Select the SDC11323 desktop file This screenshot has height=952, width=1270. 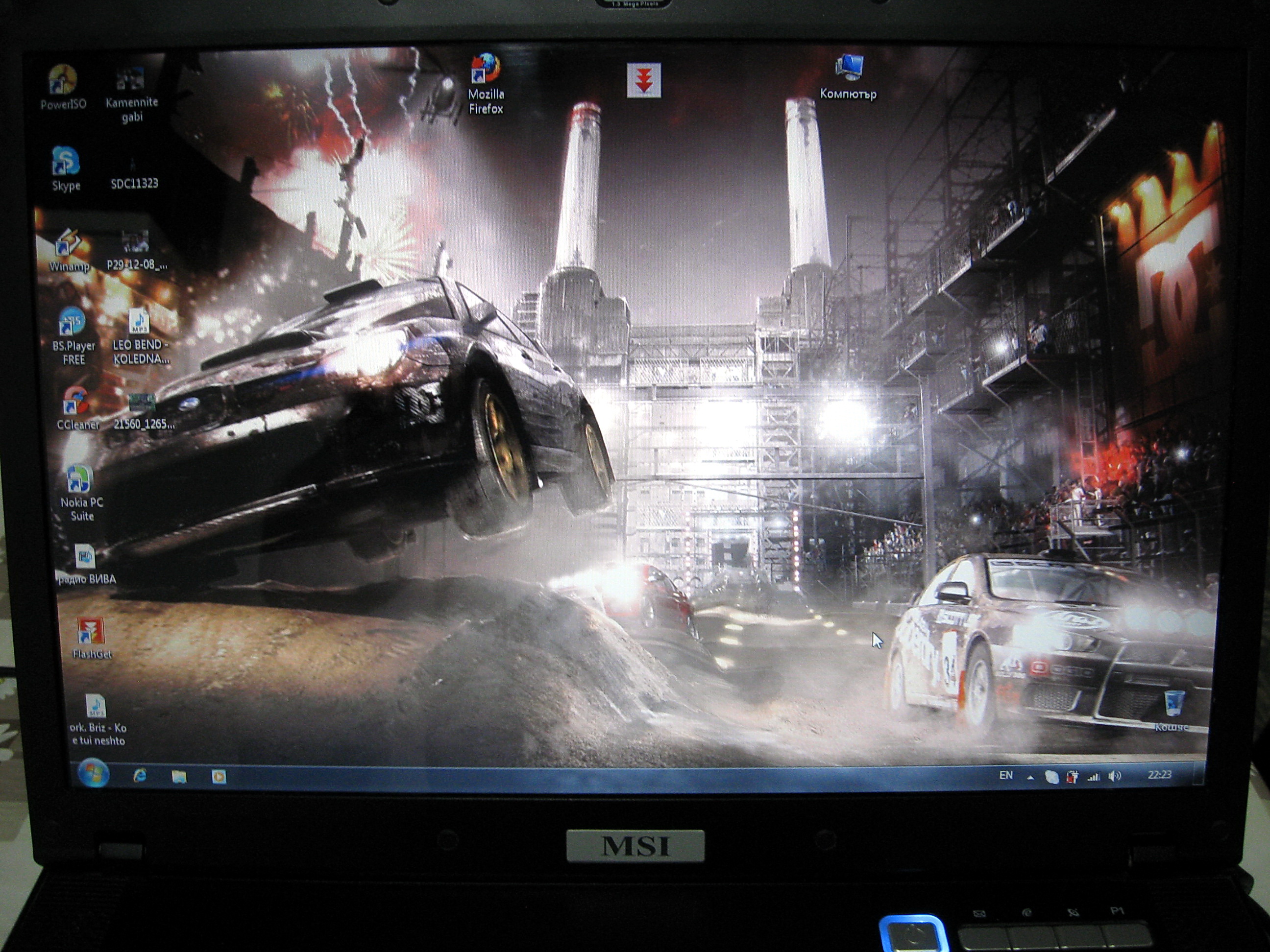coord(134,172)
